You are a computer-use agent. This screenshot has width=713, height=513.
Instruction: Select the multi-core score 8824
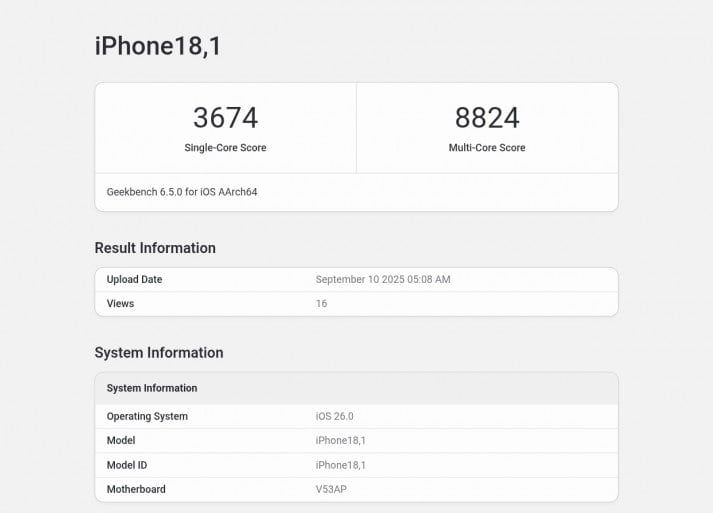pyautogui.click(x=487, y=117)
